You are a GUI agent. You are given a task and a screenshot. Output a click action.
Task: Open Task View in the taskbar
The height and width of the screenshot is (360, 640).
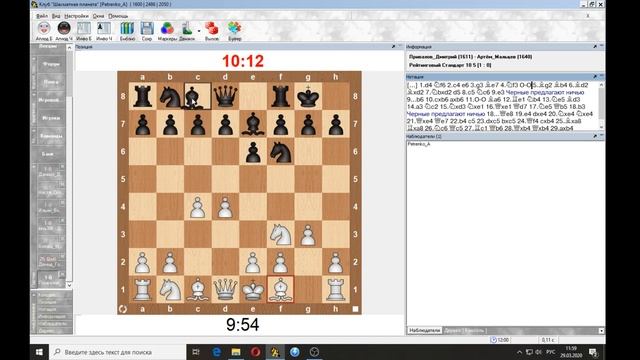tap(196, 352)
